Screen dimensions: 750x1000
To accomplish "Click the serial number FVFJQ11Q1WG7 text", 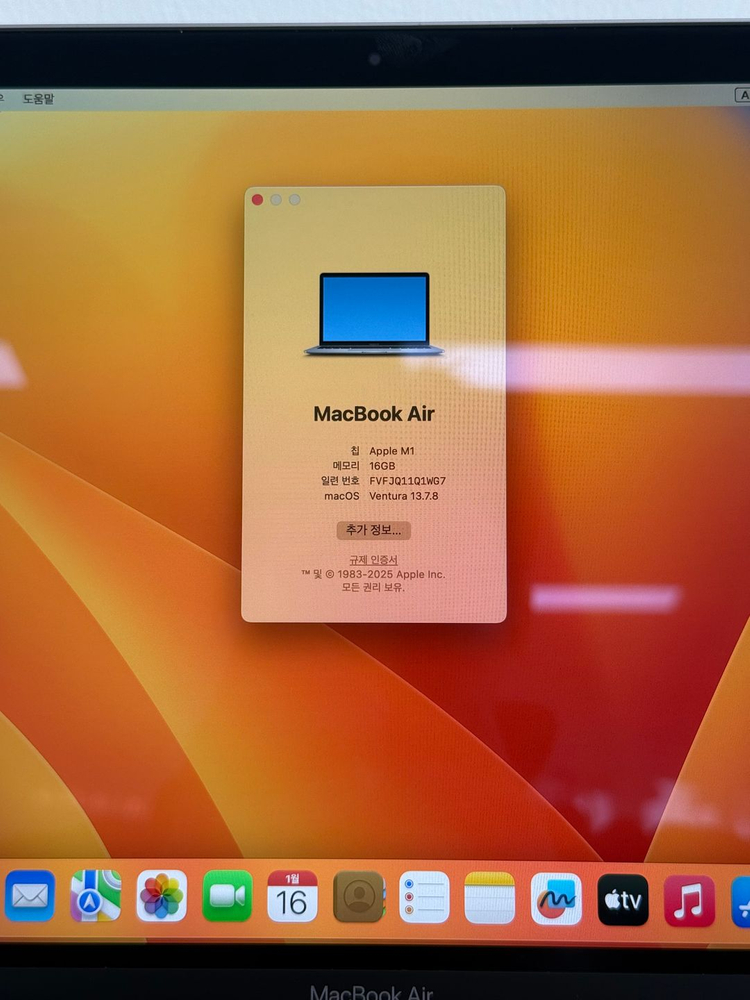I will (407, 481).
